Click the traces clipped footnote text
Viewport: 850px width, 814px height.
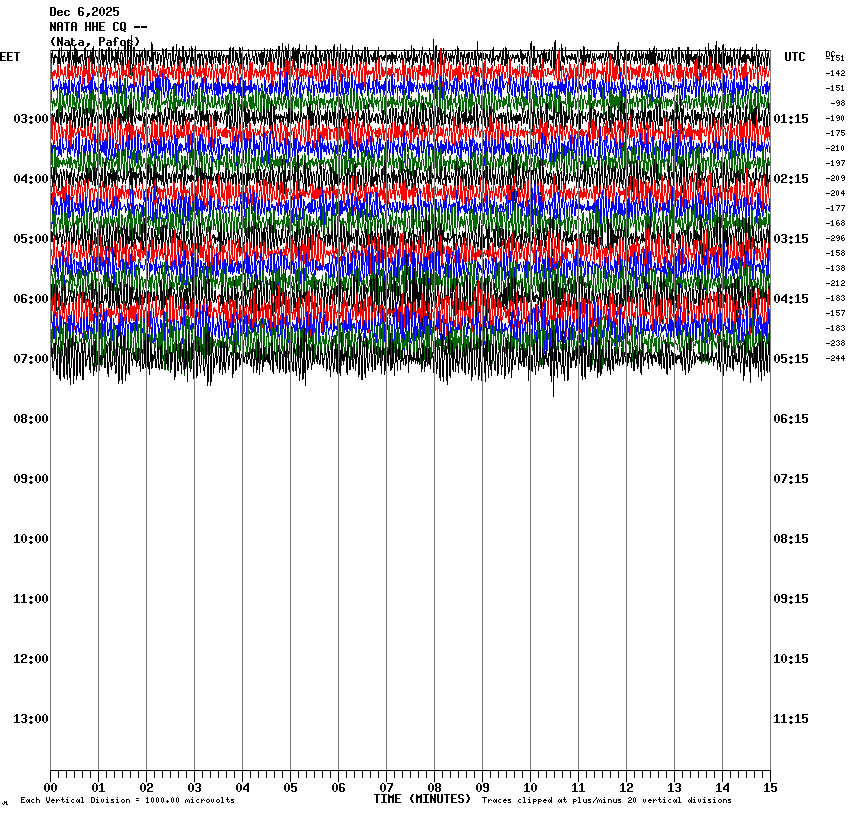click(x=606, y=801)
